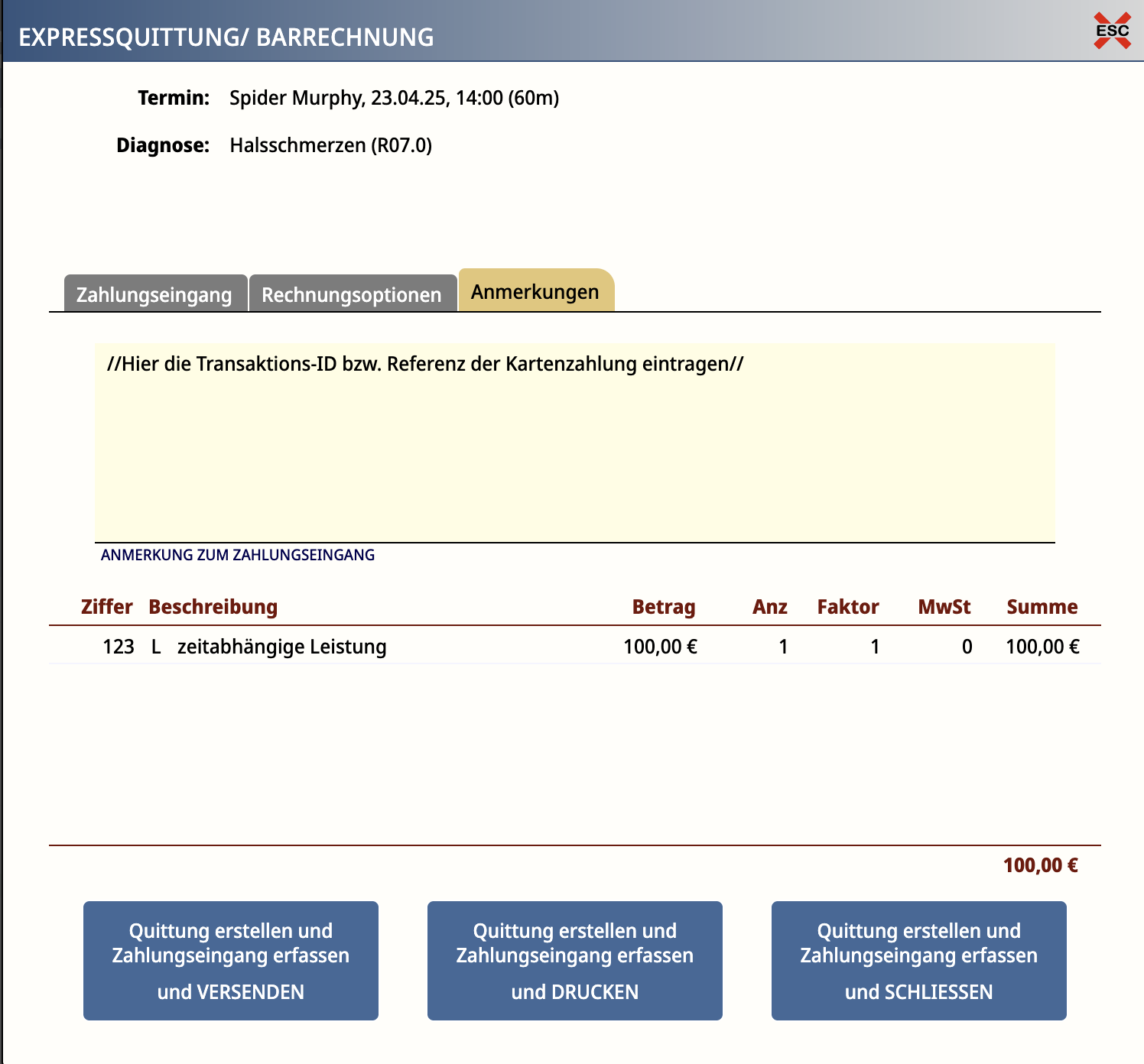1144x1064 pixels.
Task: Click the MwSt value 0 in the row
Action: pos(967,647)
